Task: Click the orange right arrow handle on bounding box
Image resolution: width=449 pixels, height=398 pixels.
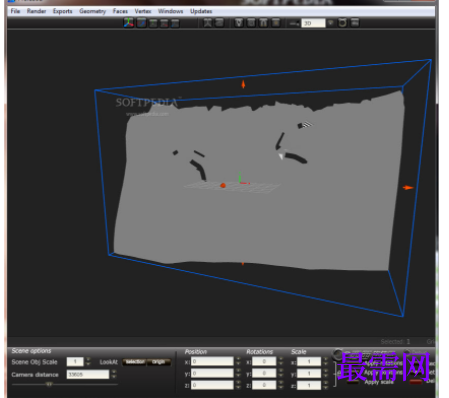Action: point(408,188)
